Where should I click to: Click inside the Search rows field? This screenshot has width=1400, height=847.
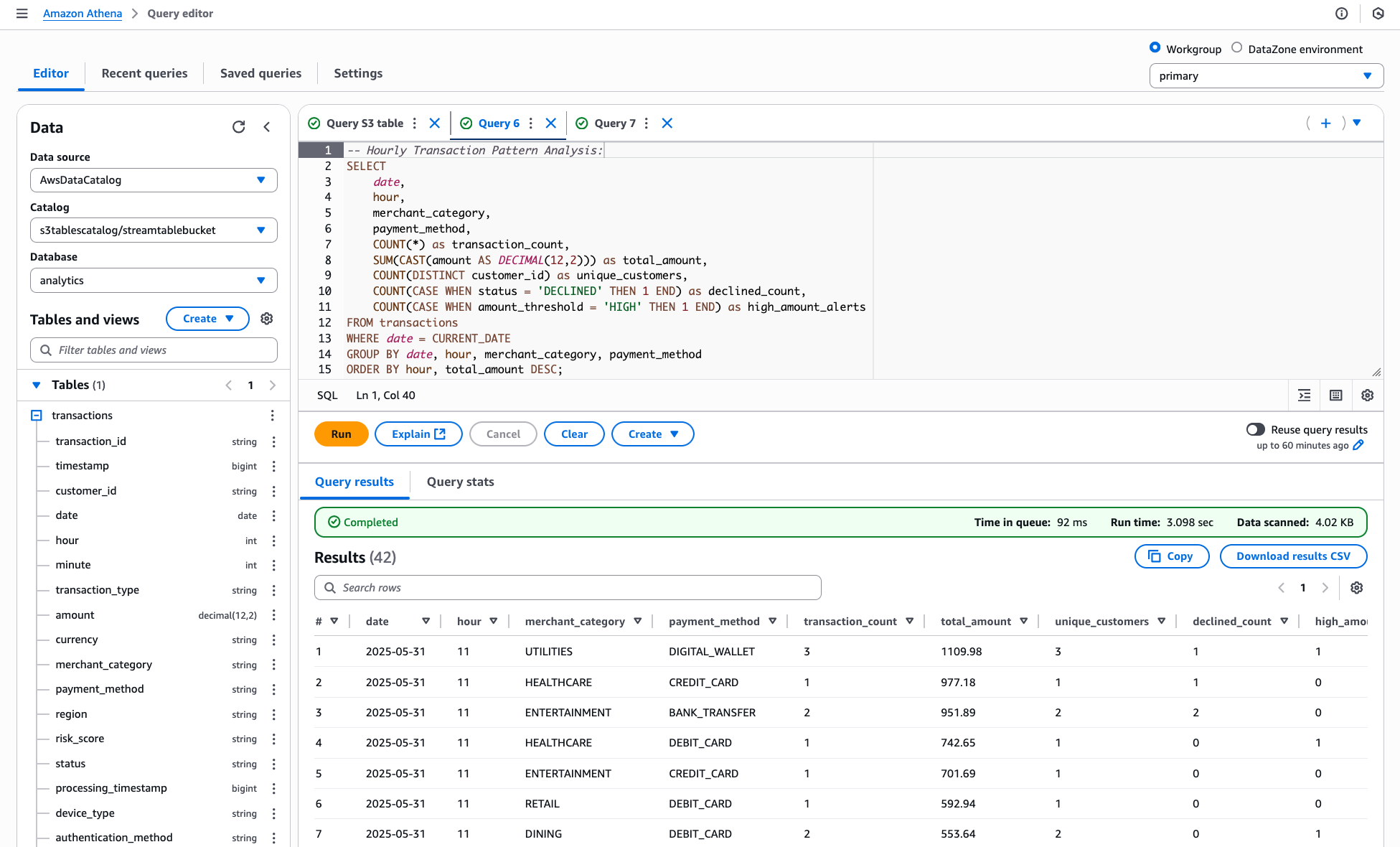pyautogui.click(x=567, y=587)
